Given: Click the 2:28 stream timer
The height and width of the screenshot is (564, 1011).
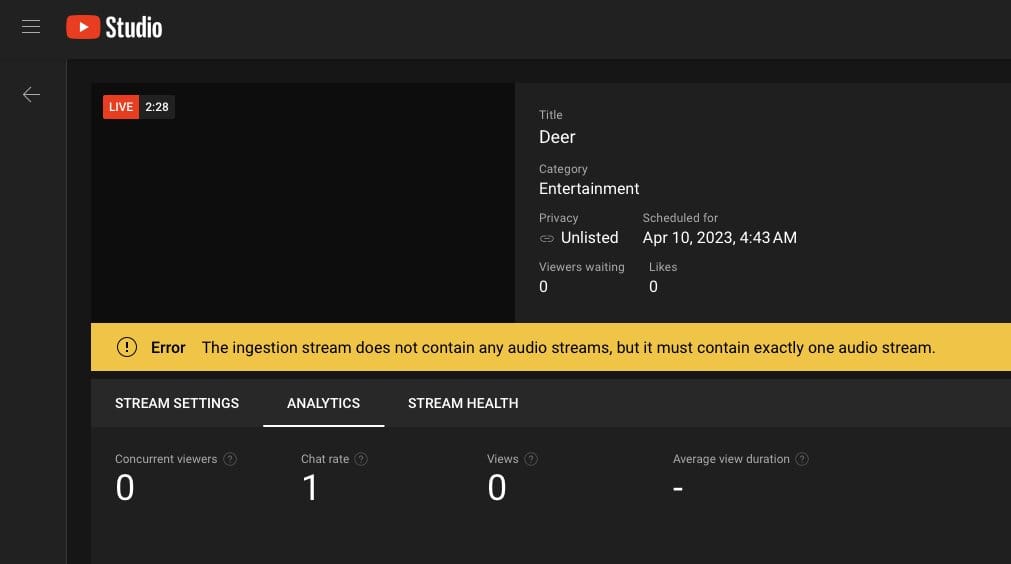Looking at the screenshot, I should click(x=157, y=107).
